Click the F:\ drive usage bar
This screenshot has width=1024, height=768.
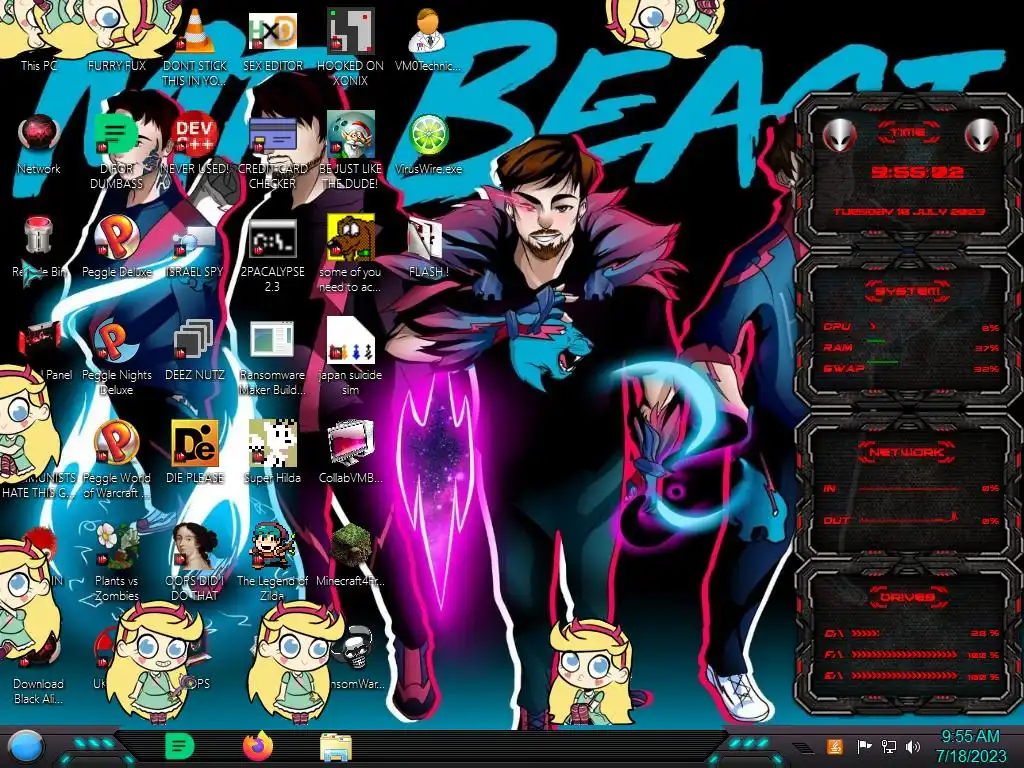point(904,654)
